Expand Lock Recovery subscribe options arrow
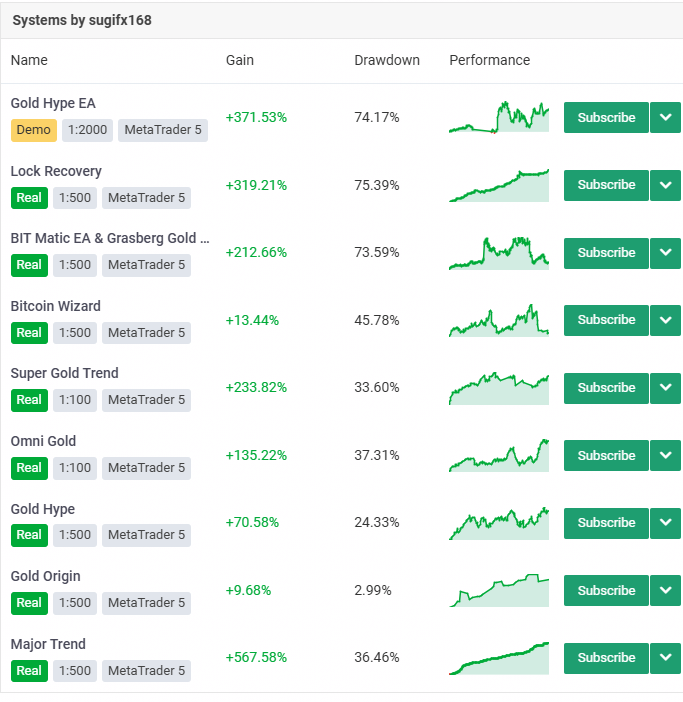This screenshot has height=702, width=683. coord(665,185)
